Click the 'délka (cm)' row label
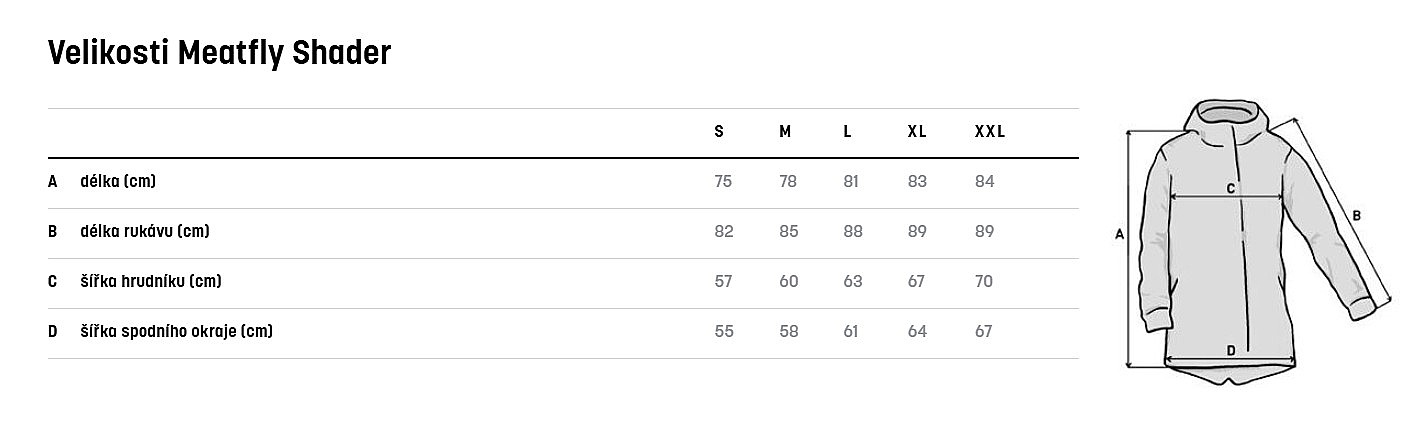Image resolution: width=1406 pixels, height=437 pixels. click(118, 182)
